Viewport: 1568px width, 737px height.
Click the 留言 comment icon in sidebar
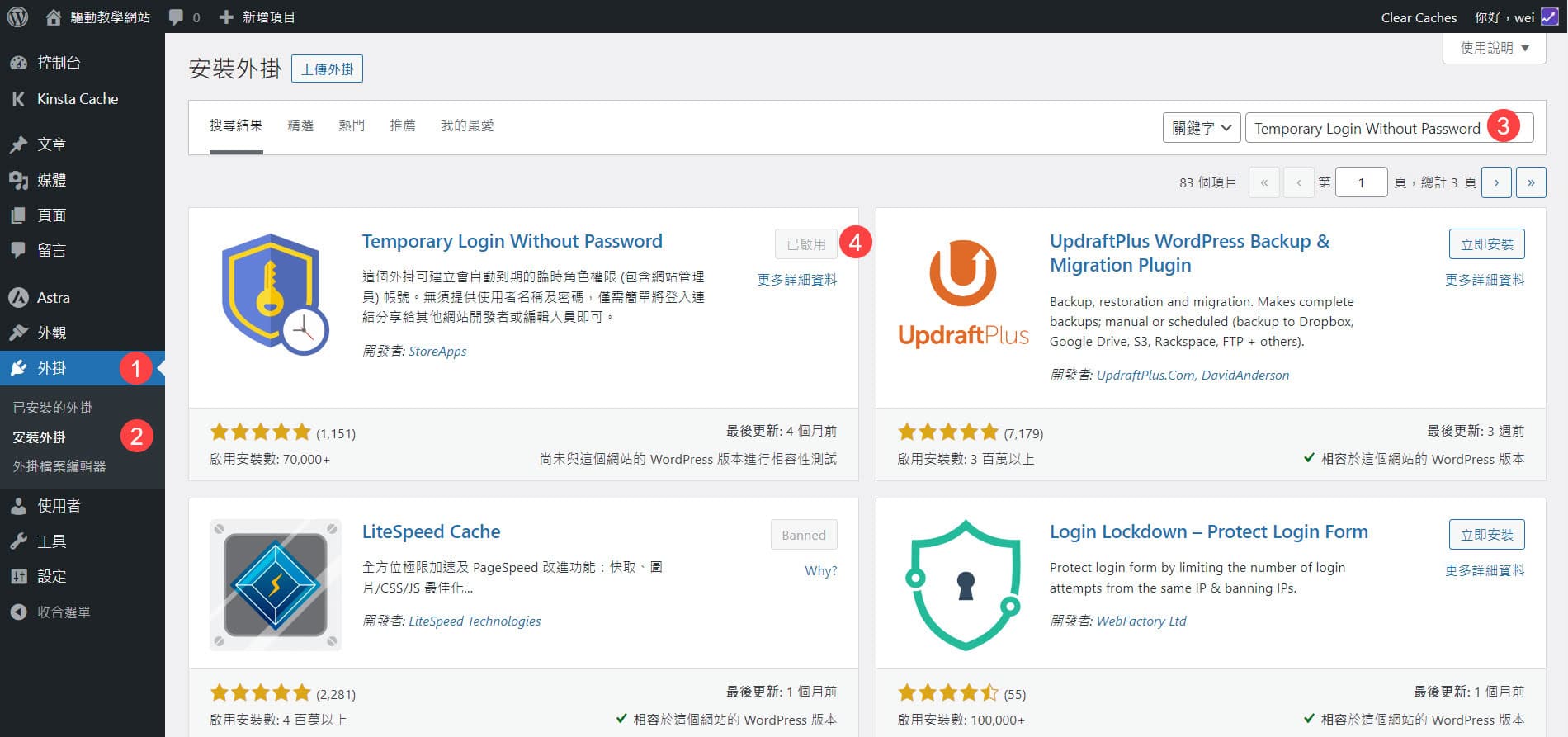pyautogui.click(x=18, y=250)
